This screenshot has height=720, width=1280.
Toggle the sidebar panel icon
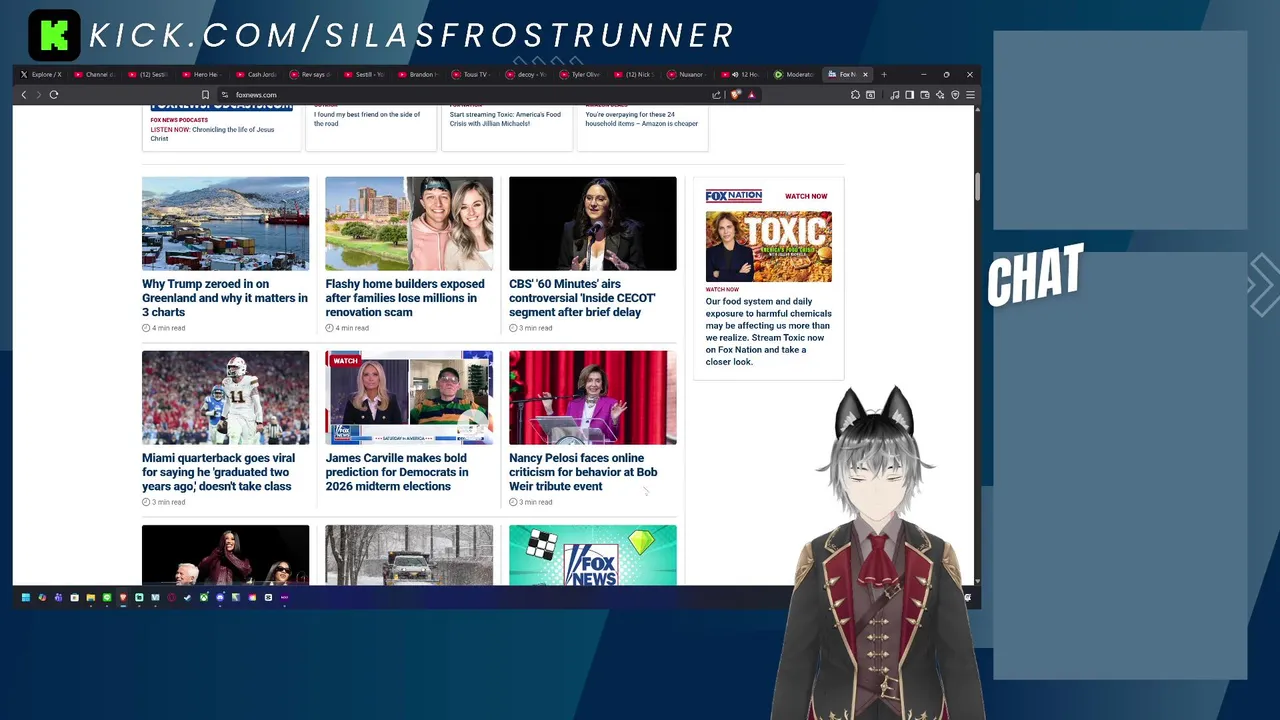[x=909, y=95]
